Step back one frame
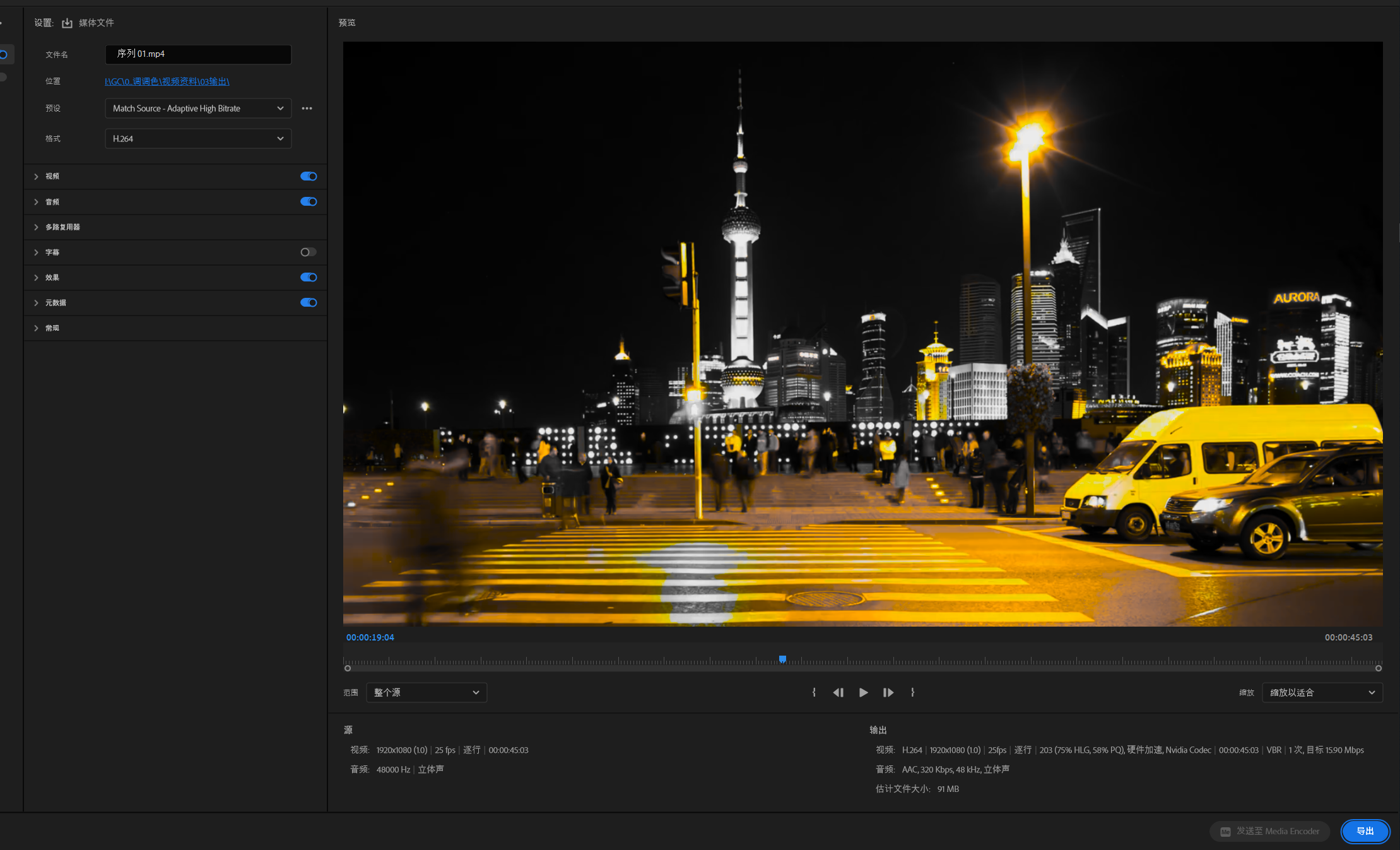Viewport: 1400px width, 850px height. coord(838,692)
